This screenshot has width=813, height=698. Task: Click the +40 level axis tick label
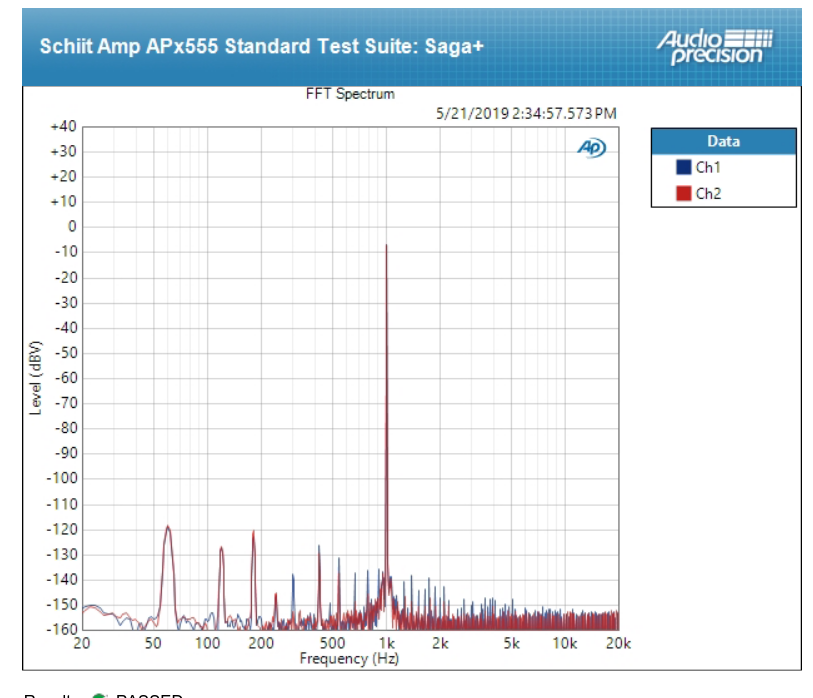(x=63, y=127)
